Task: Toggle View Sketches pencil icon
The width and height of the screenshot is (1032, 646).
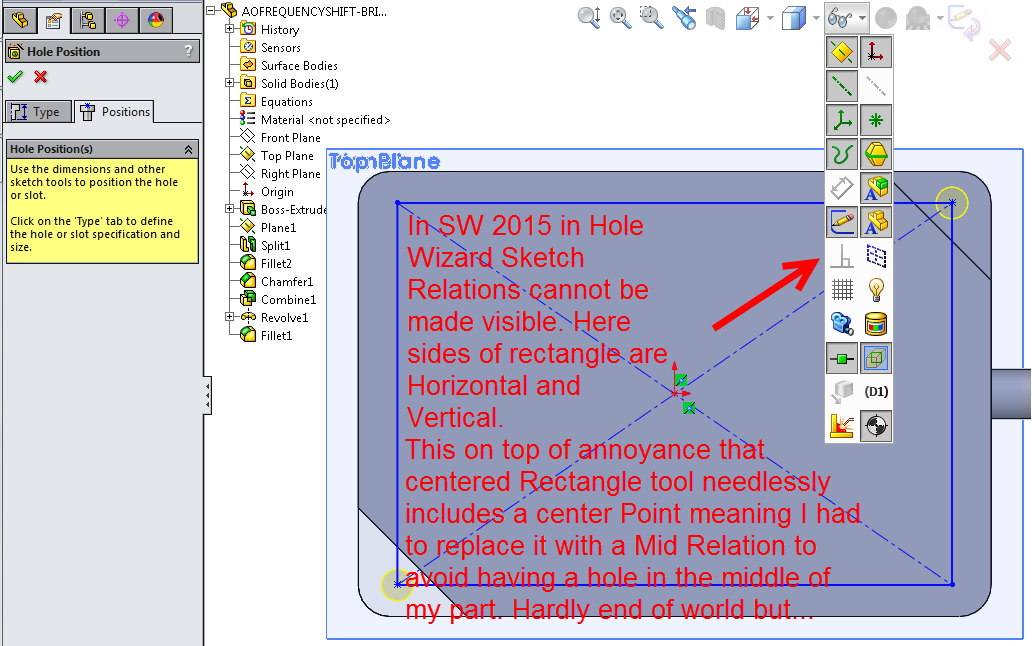Action: click(842, 222)
